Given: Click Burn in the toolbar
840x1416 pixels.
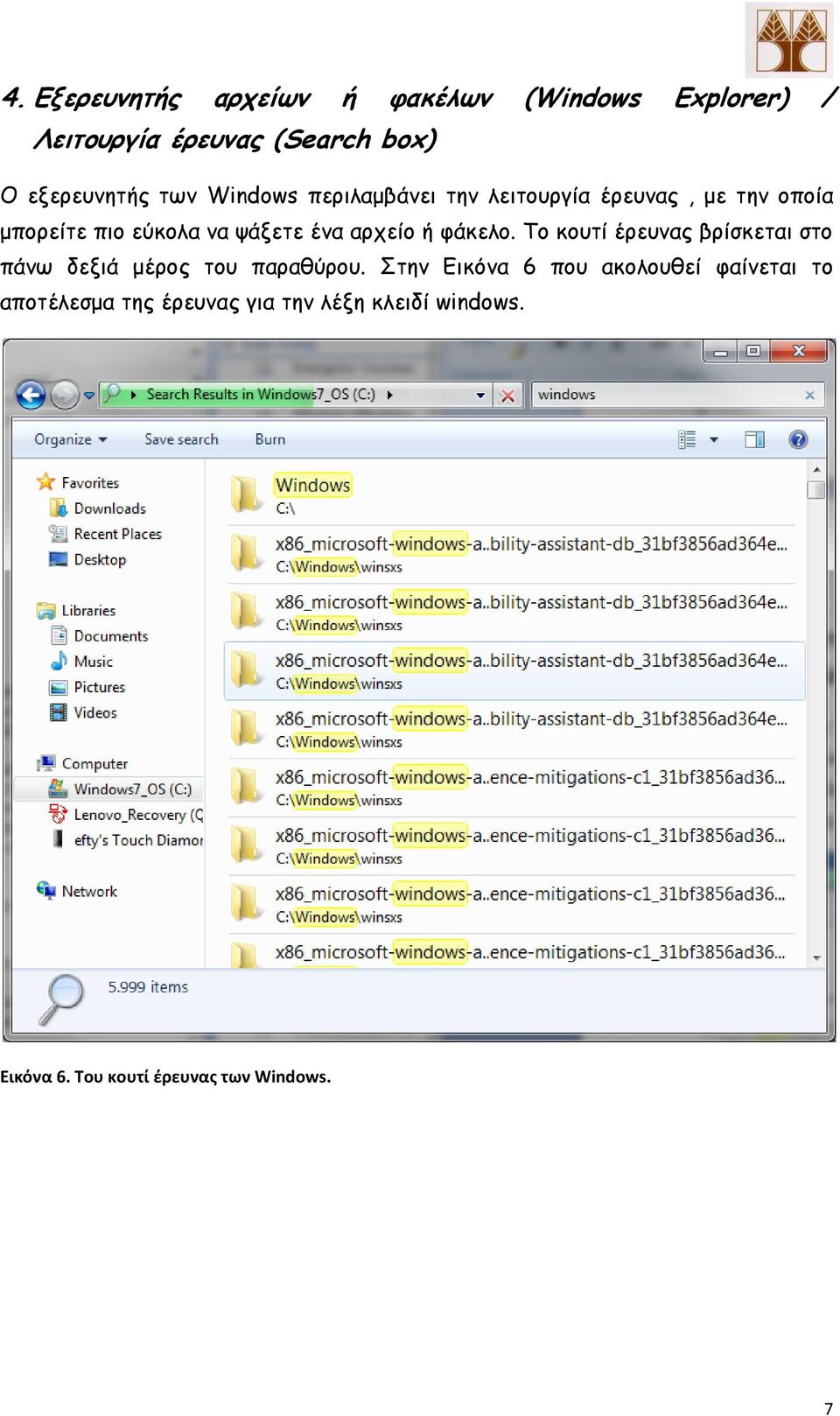Looking at the screenshot, I should click(270, 439).
